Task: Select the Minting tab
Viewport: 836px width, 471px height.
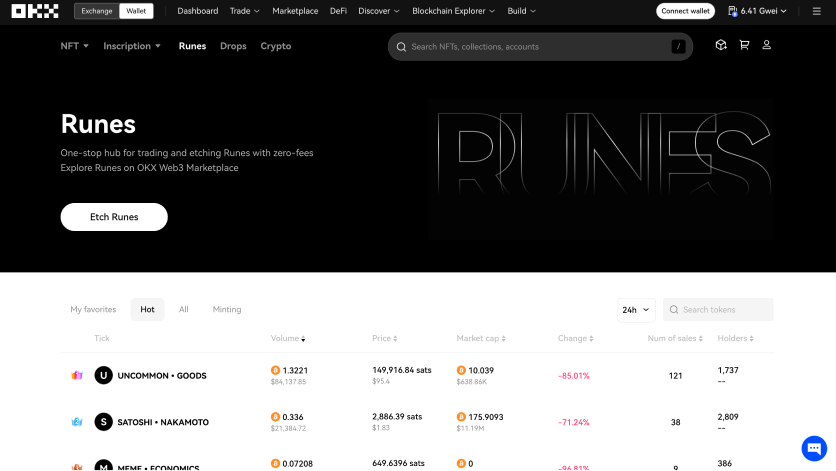Action: 227,309
